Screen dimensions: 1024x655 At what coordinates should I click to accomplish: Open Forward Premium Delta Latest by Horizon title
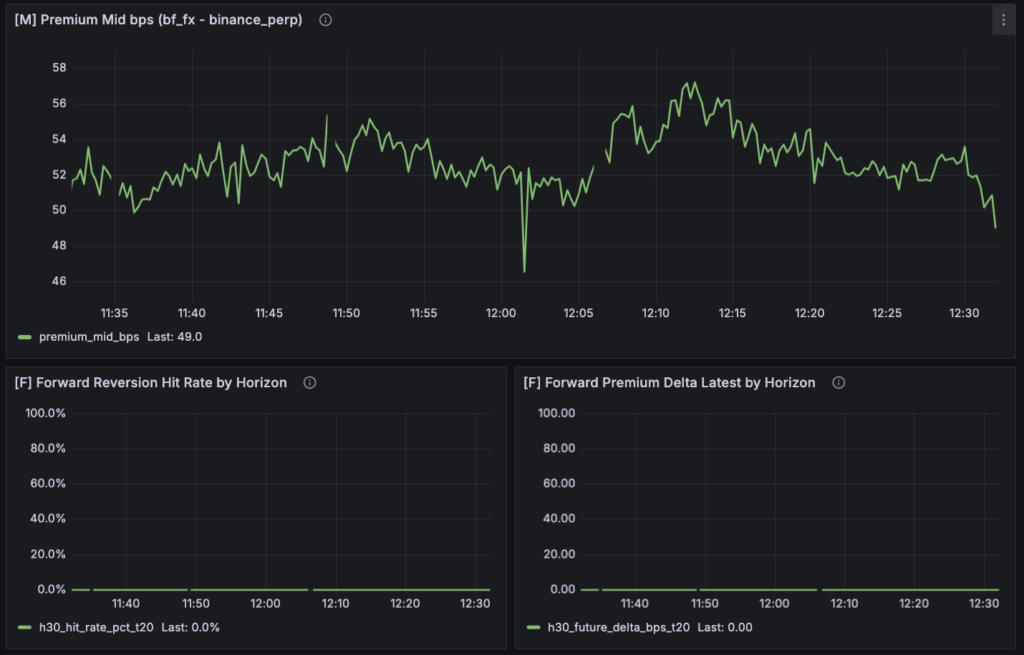point(669,383)
